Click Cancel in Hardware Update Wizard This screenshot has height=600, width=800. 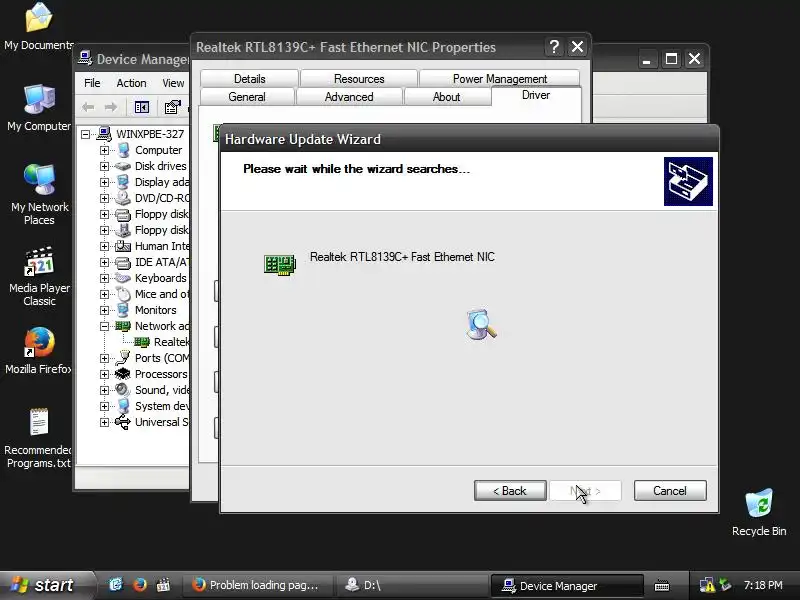670,490
